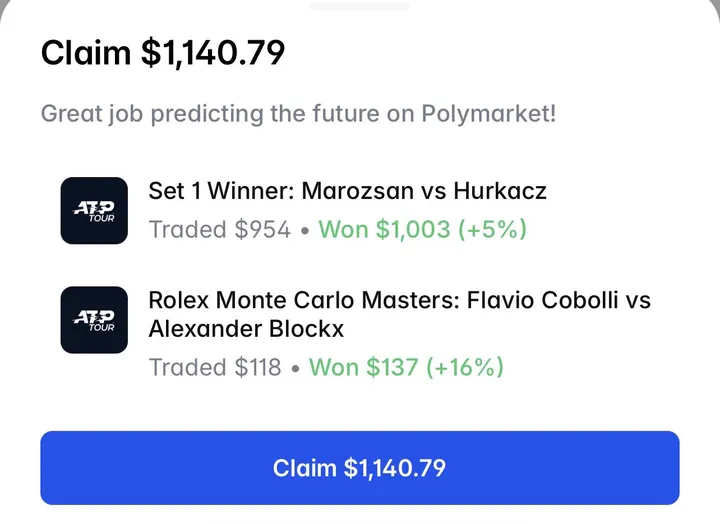This screenshot has height=524, width=720.
Task: Open Set 1 Winner: Marozsan vs Hurkacz market
Action: [x=348, y=191]
